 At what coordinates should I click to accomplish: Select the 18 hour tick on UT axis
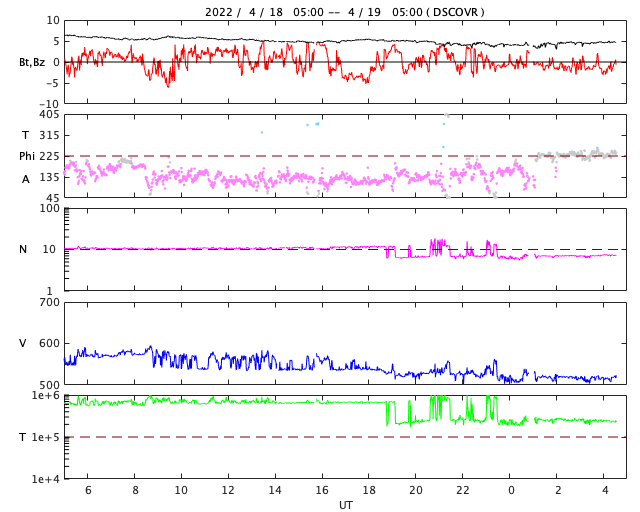369,490
